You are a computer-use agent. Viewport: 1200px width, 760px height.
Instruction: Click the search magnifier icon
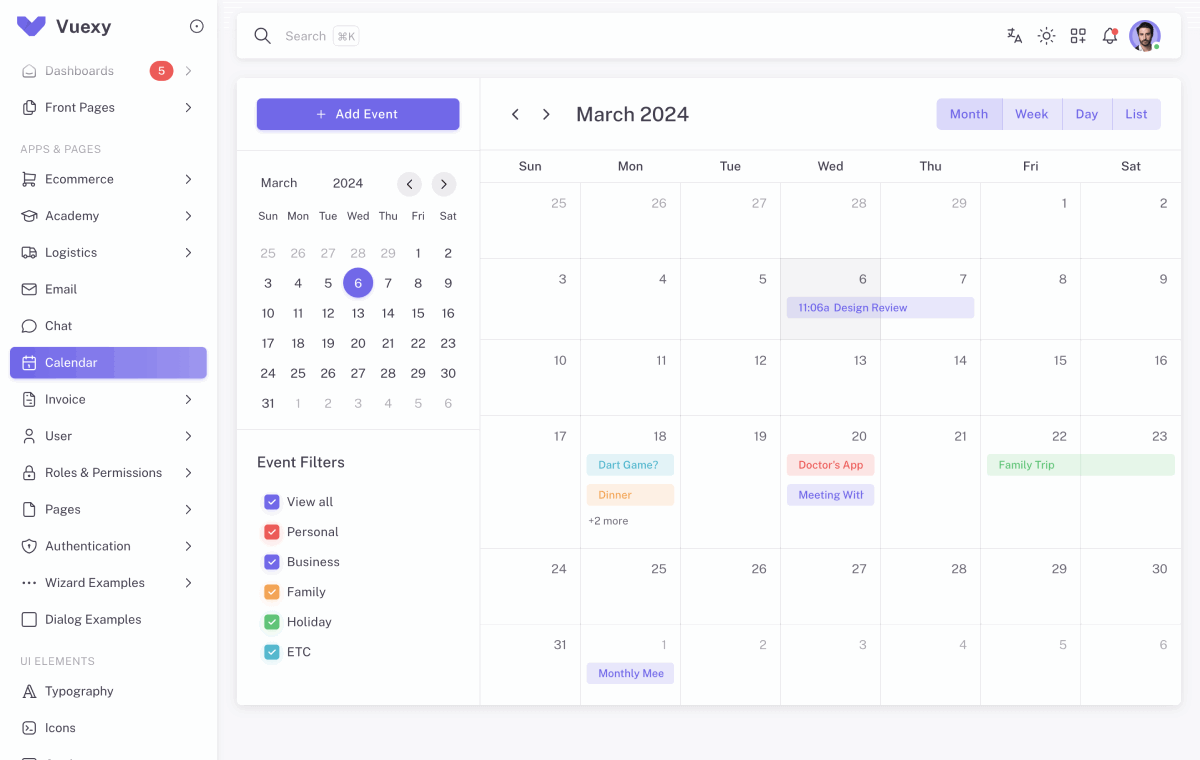pos(262,35)
